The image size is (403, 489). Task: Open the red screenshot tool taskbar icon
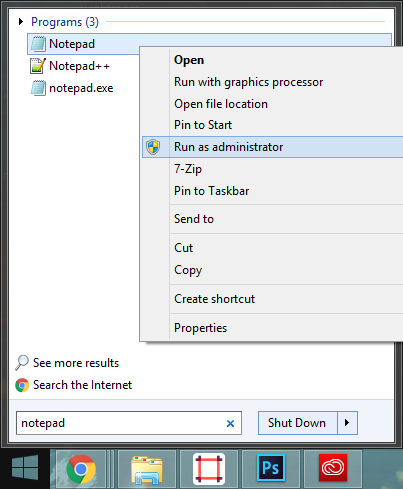click(x=209, y=469)
